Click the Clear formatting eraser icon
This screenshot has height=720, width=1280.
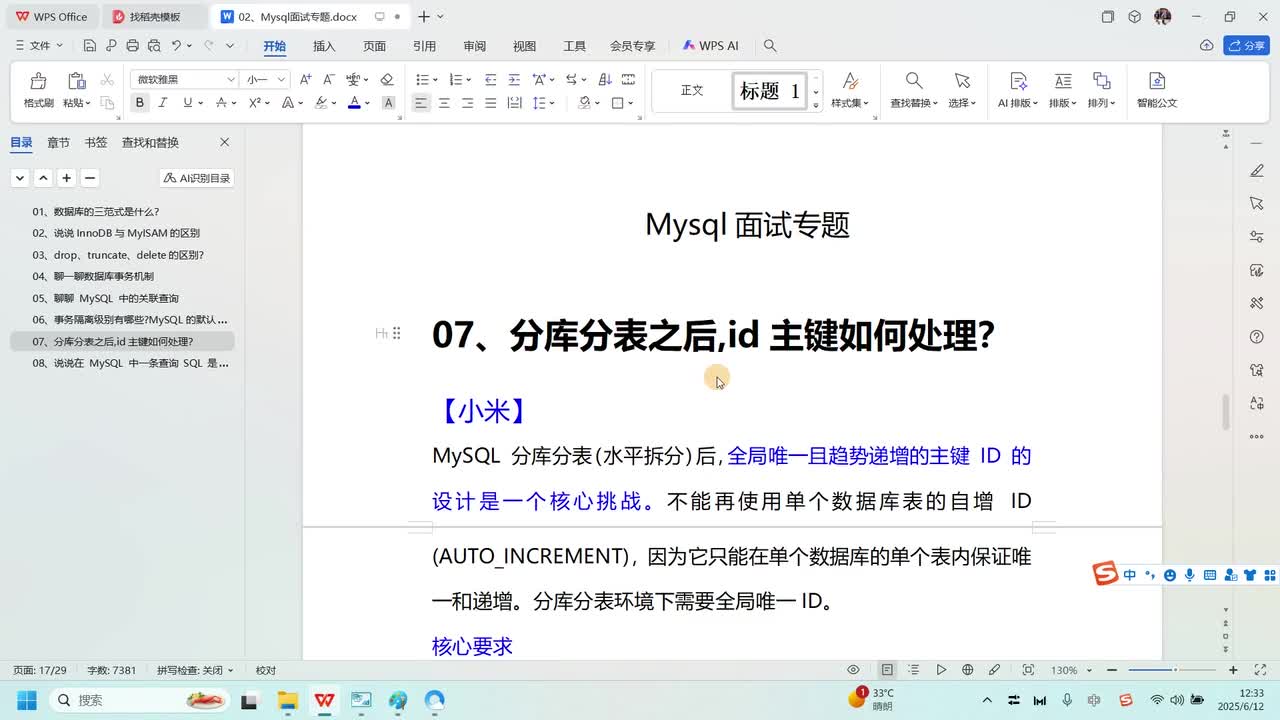click(387, 79)
